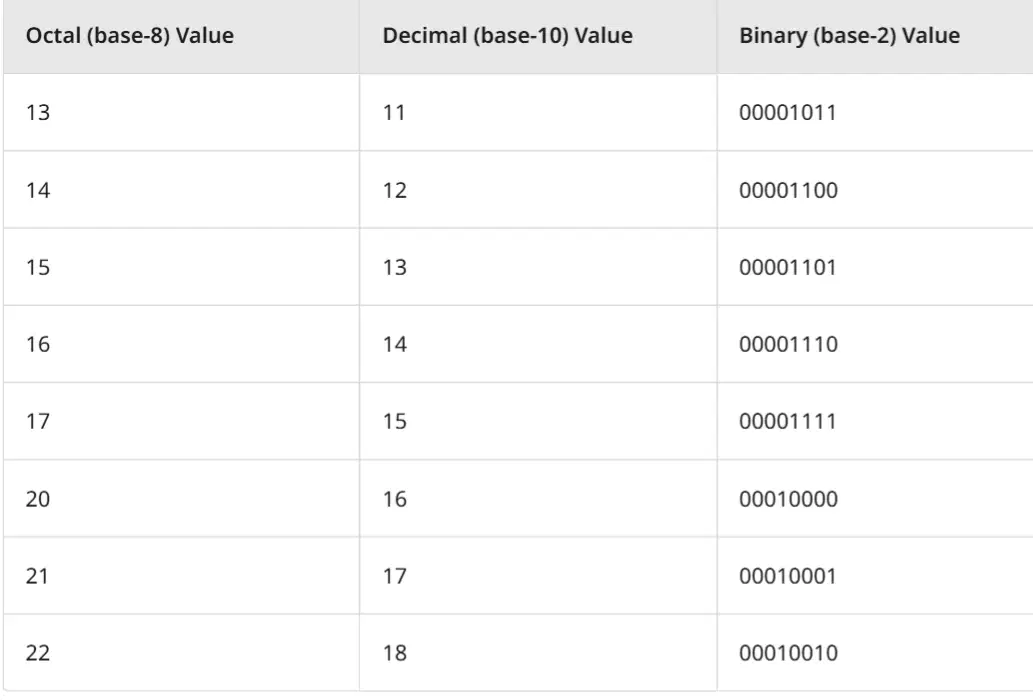
Task: Click binary value 00010010
Action: pos(788,653)
